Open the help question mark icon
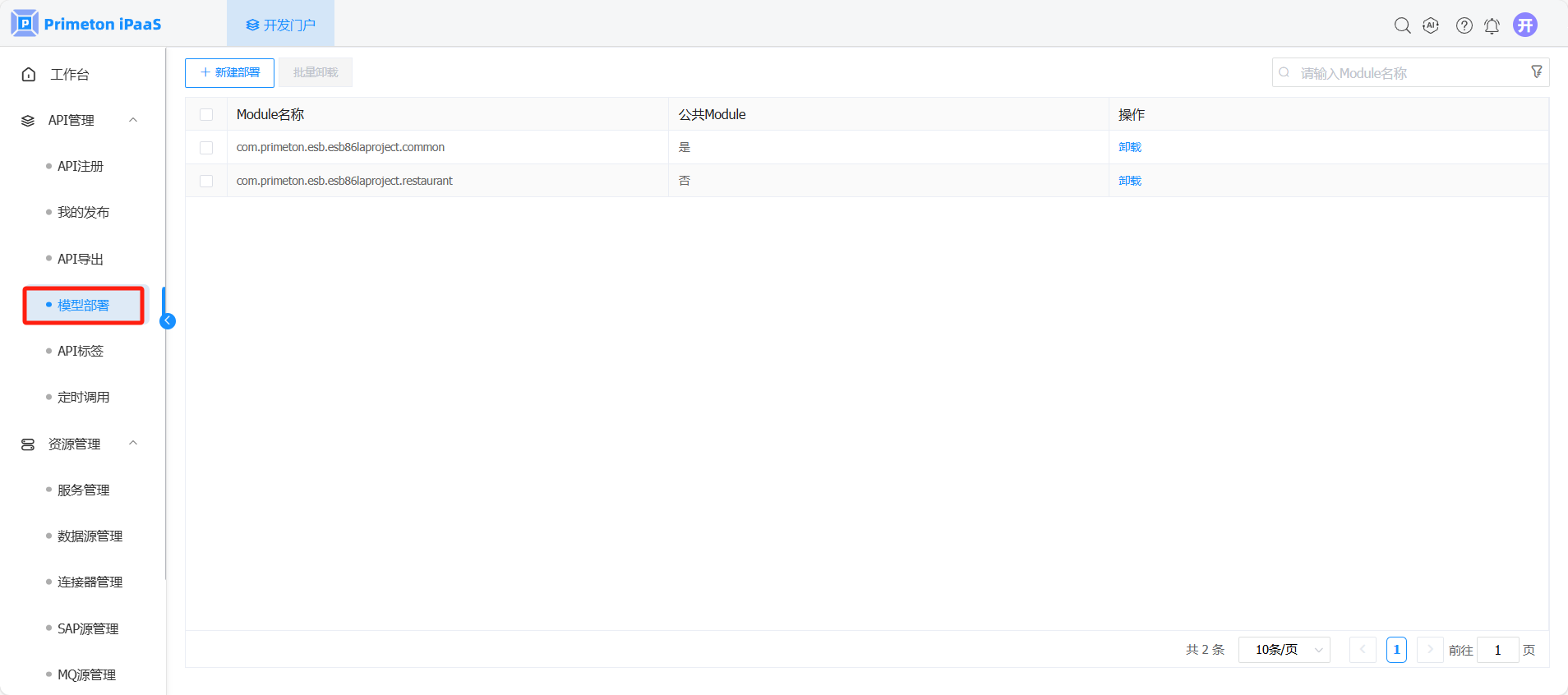This screenshot has width=1568, height=695. [1464, 25]
